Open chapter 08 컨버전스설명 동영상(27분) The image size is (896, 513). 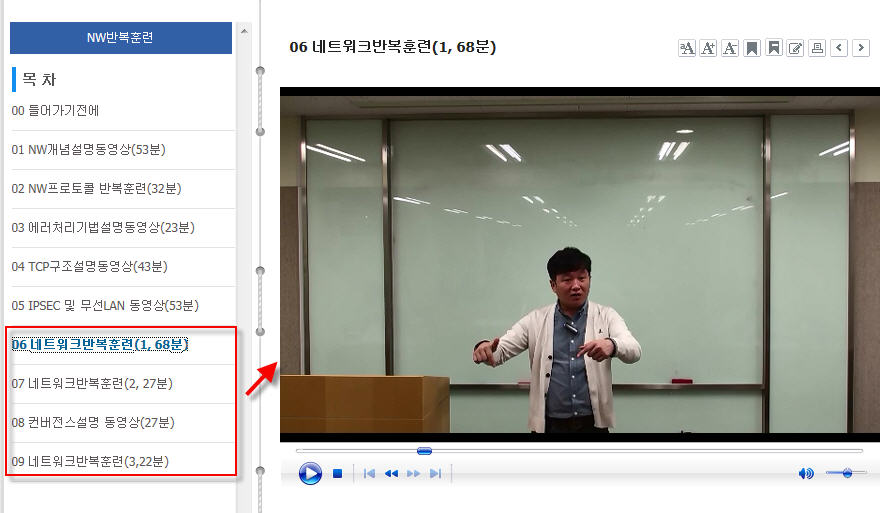(93, 422)
